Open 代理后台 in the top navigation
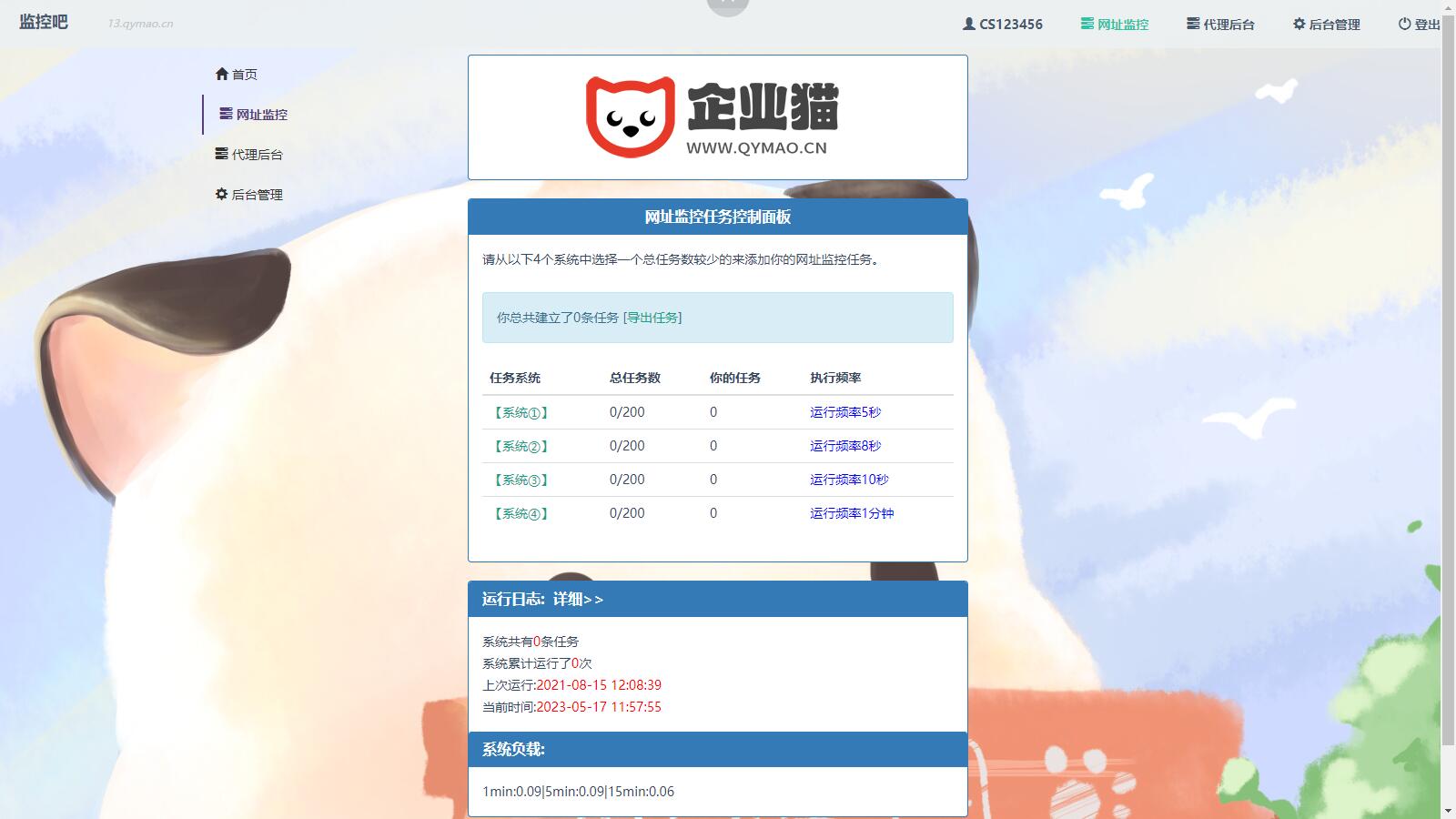The height and width of the screenshot is (819, 1456). tap(1220, 25)
